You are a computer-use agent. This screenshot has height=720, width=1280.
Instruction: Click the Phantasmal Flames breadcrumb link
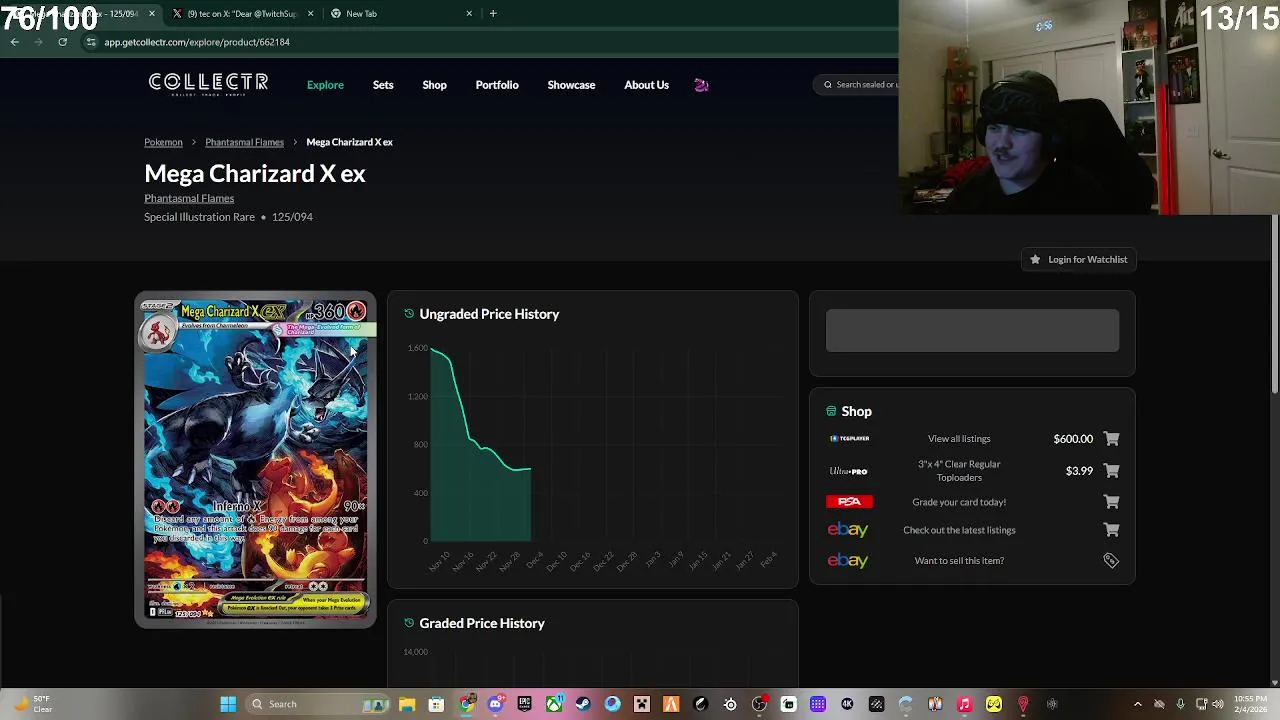point(244,142)
